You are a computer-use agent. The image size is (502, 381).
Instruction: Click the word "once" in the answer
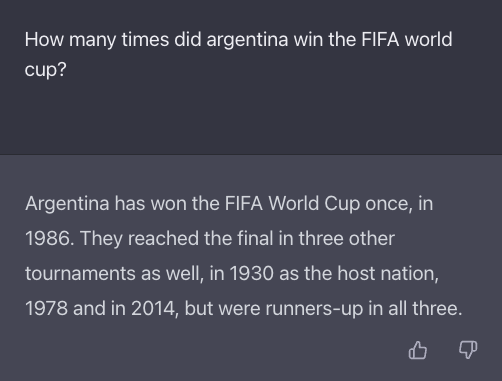point(387,204)
